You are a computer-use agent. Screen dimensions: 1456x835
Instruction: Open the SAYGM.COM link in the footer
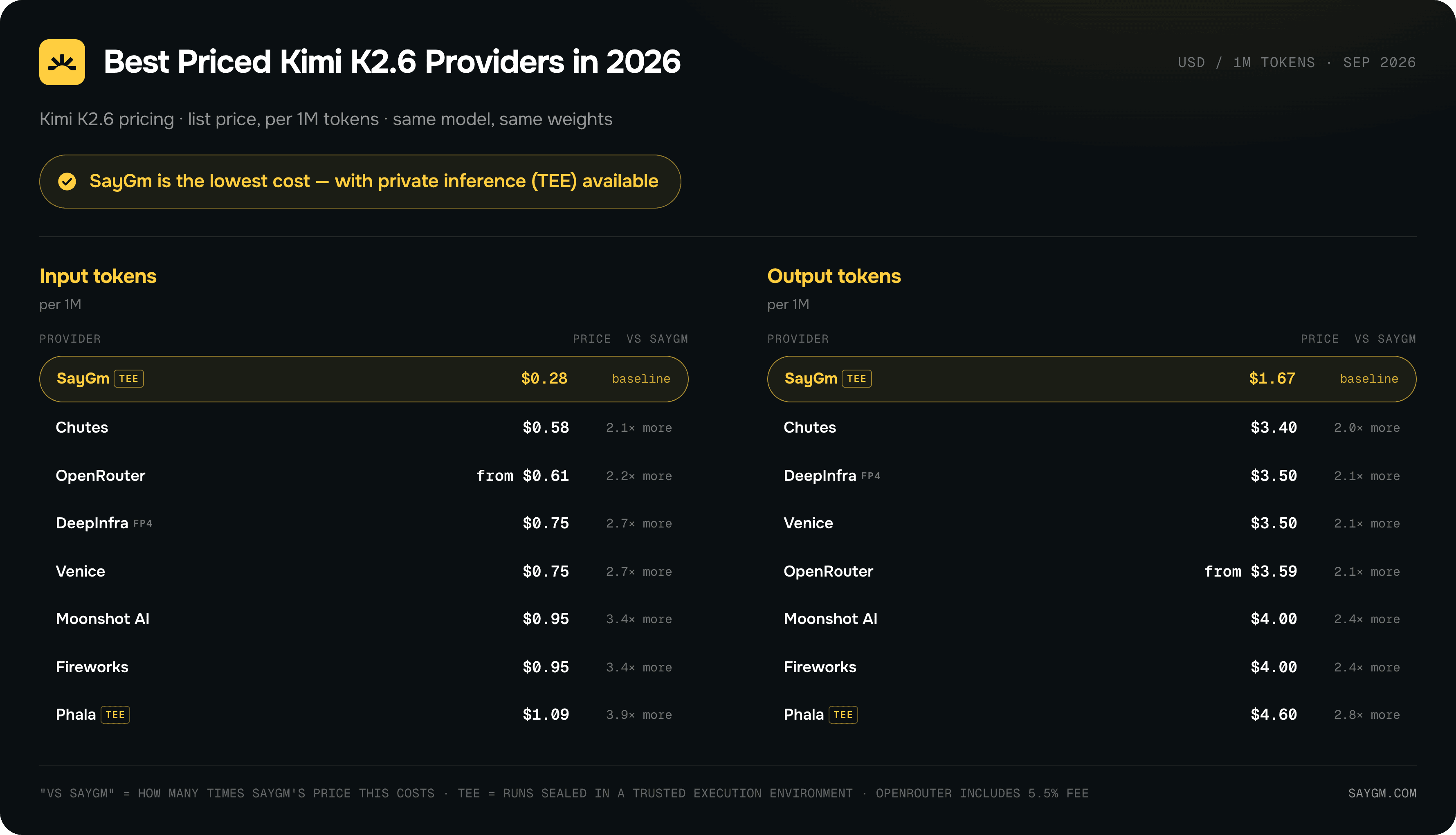point(1382,793)
